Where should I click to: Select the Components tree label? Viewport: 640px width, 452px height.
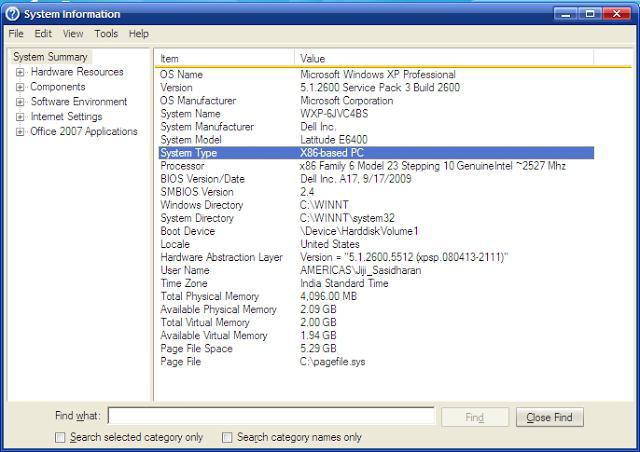pyautogui.click(x=58, y=87)
